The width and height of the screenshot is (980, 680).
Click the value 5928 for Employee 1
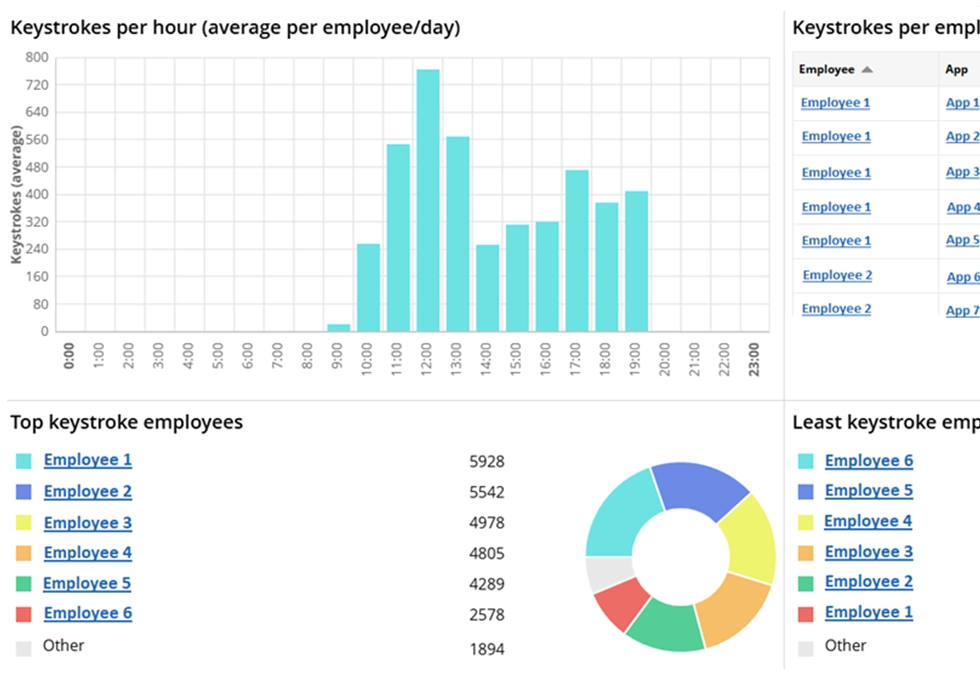487,462
